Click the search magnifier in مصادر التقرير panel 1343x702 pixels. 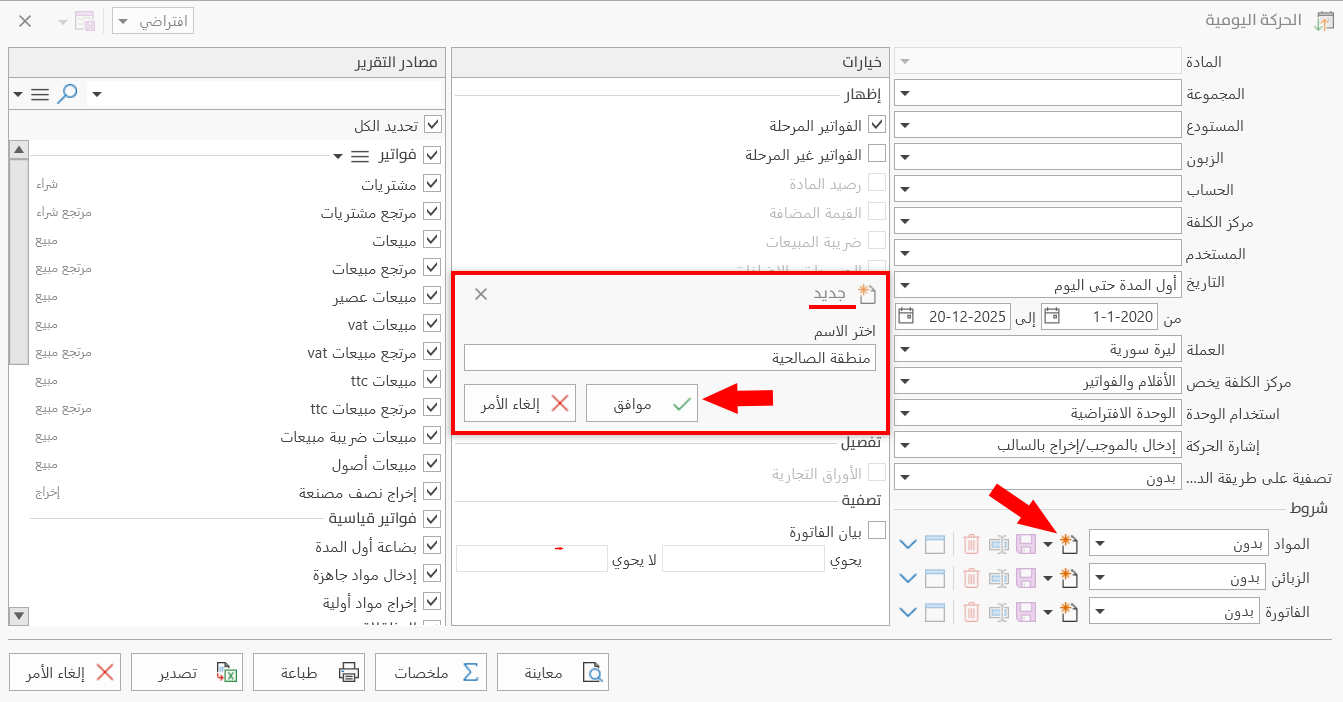click(68, 93)
